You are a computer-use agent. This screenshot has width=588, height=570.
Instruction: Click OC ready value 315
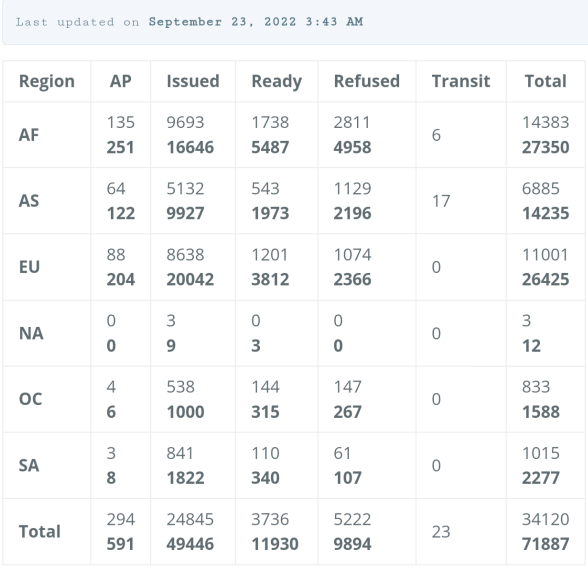click(266, 412)
